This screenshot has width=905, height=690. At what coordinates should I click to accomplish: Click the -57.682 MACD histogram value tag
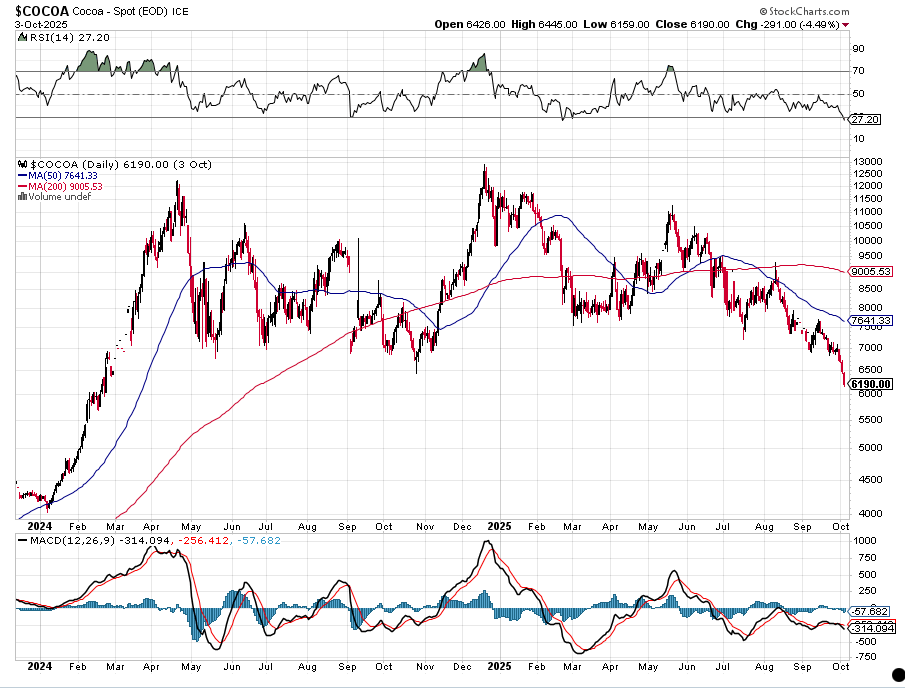[869, 611]
